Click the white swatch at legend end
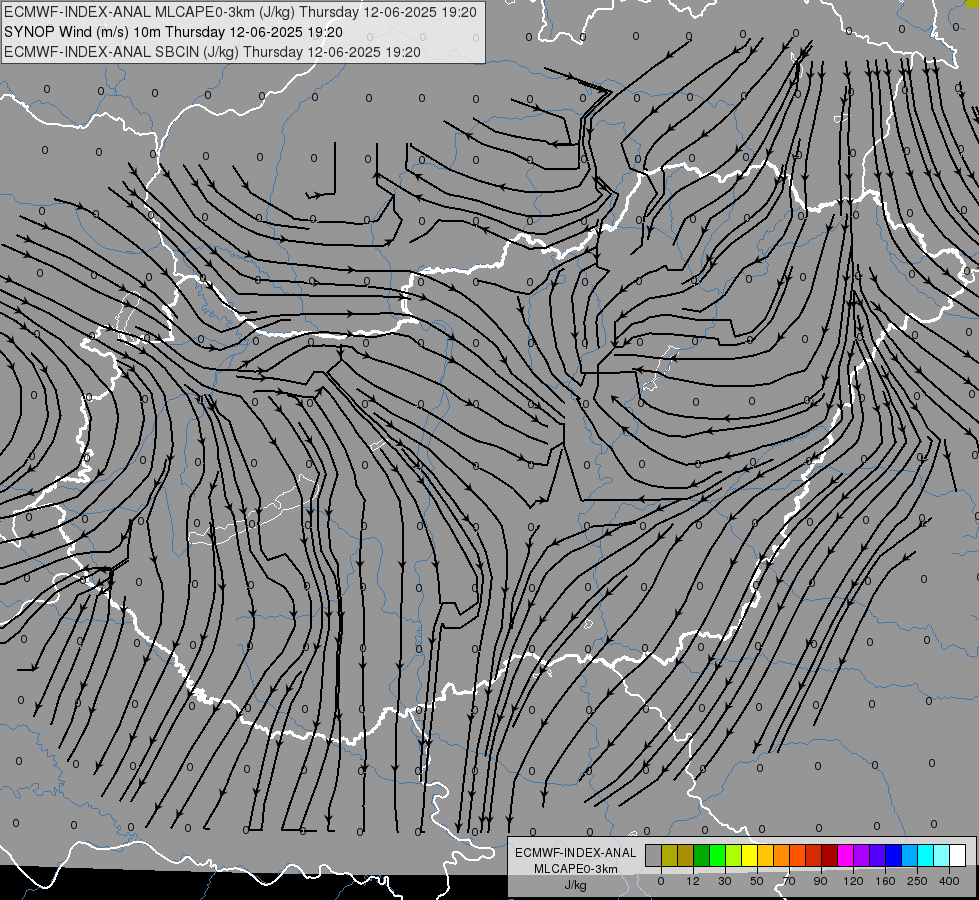 pyautogui.click(x=957, y=855)
